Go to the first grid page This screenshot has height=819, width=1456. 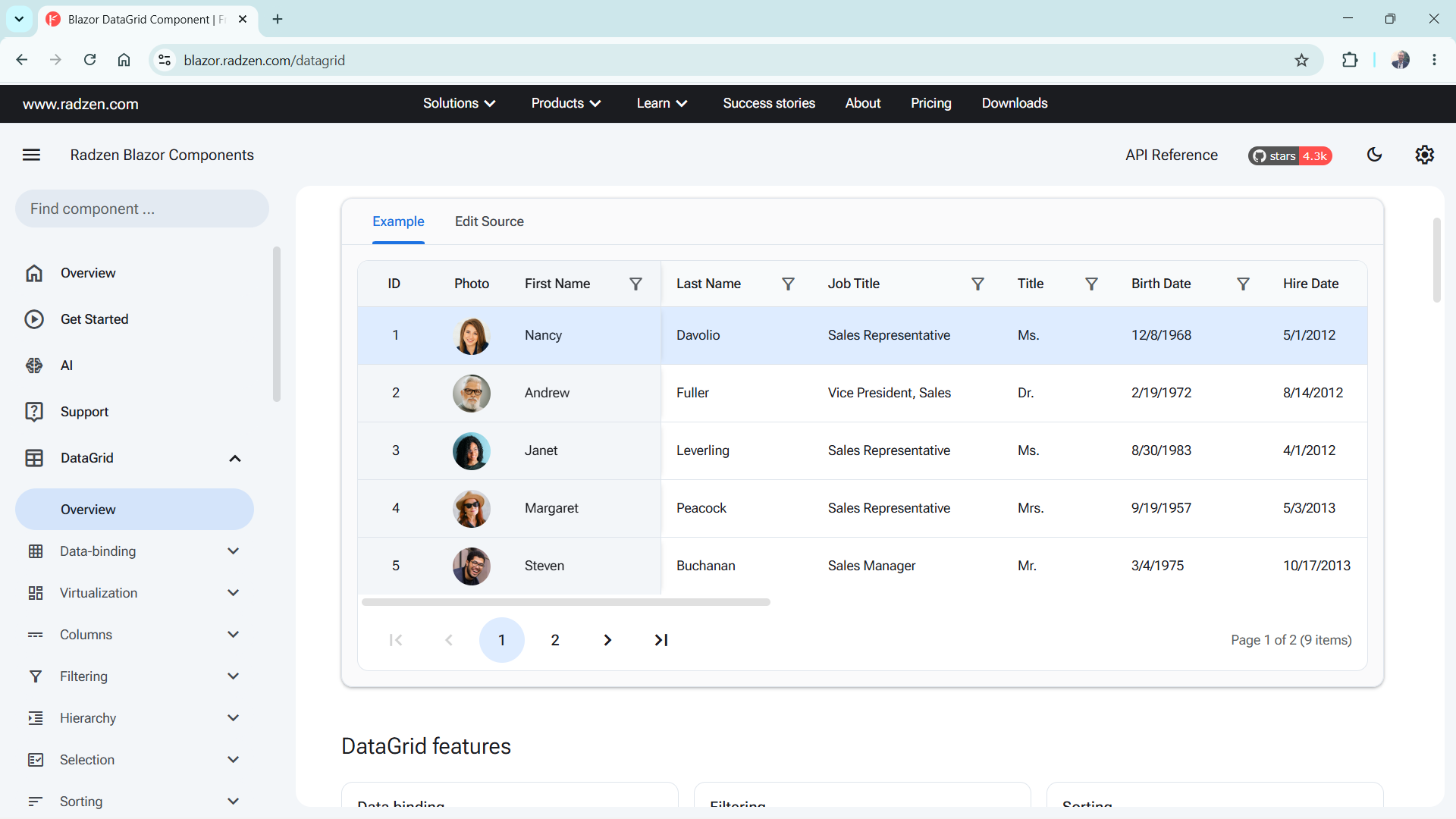395,640
